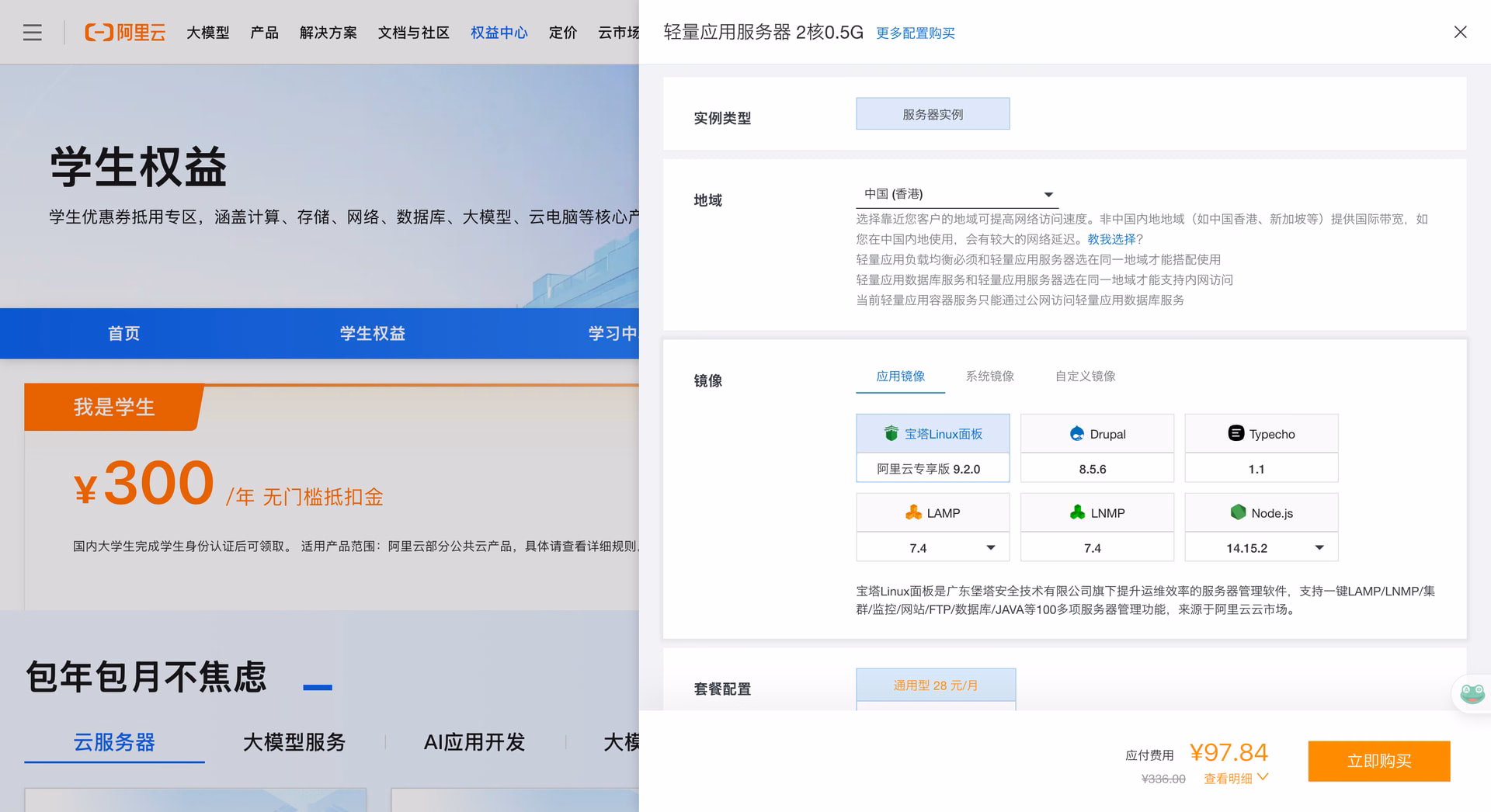
Task: Select the AI应用开发 category tab
Action: coord(474,742)
